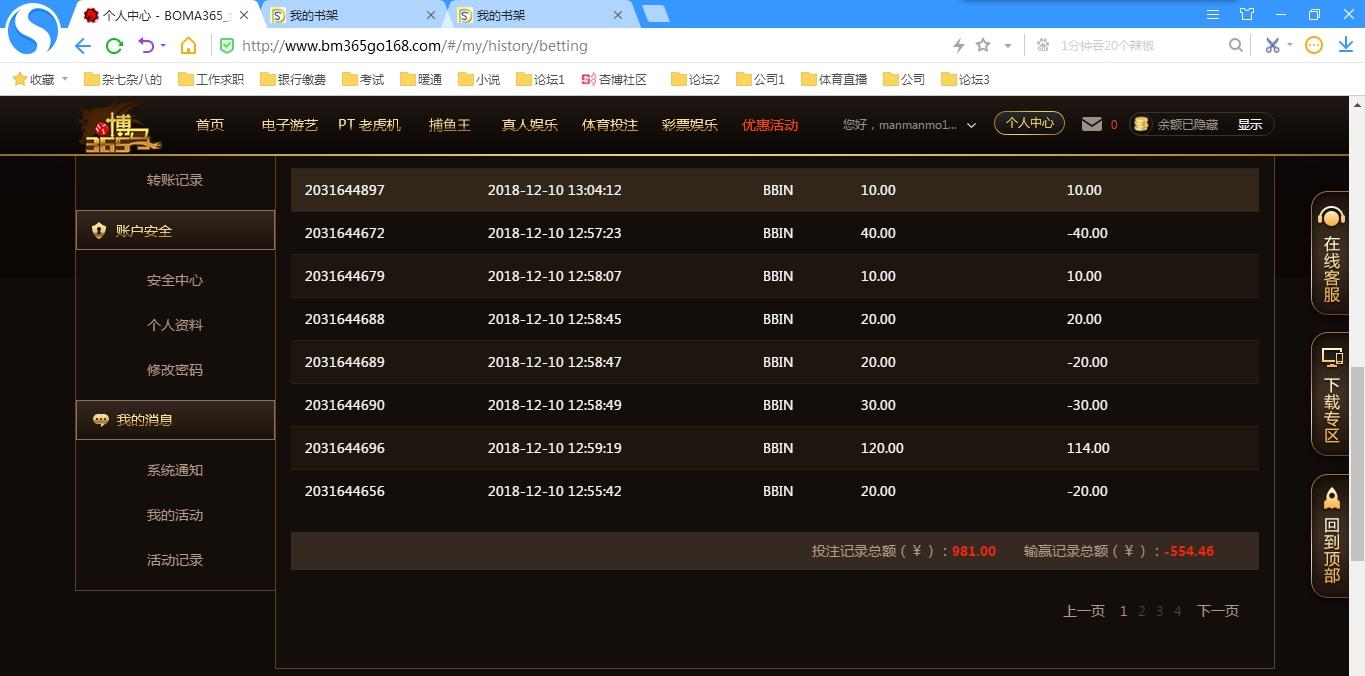1365x676 pixels.
Task: Go to 下一页 next page link
Action: (x=1218, y=611)
